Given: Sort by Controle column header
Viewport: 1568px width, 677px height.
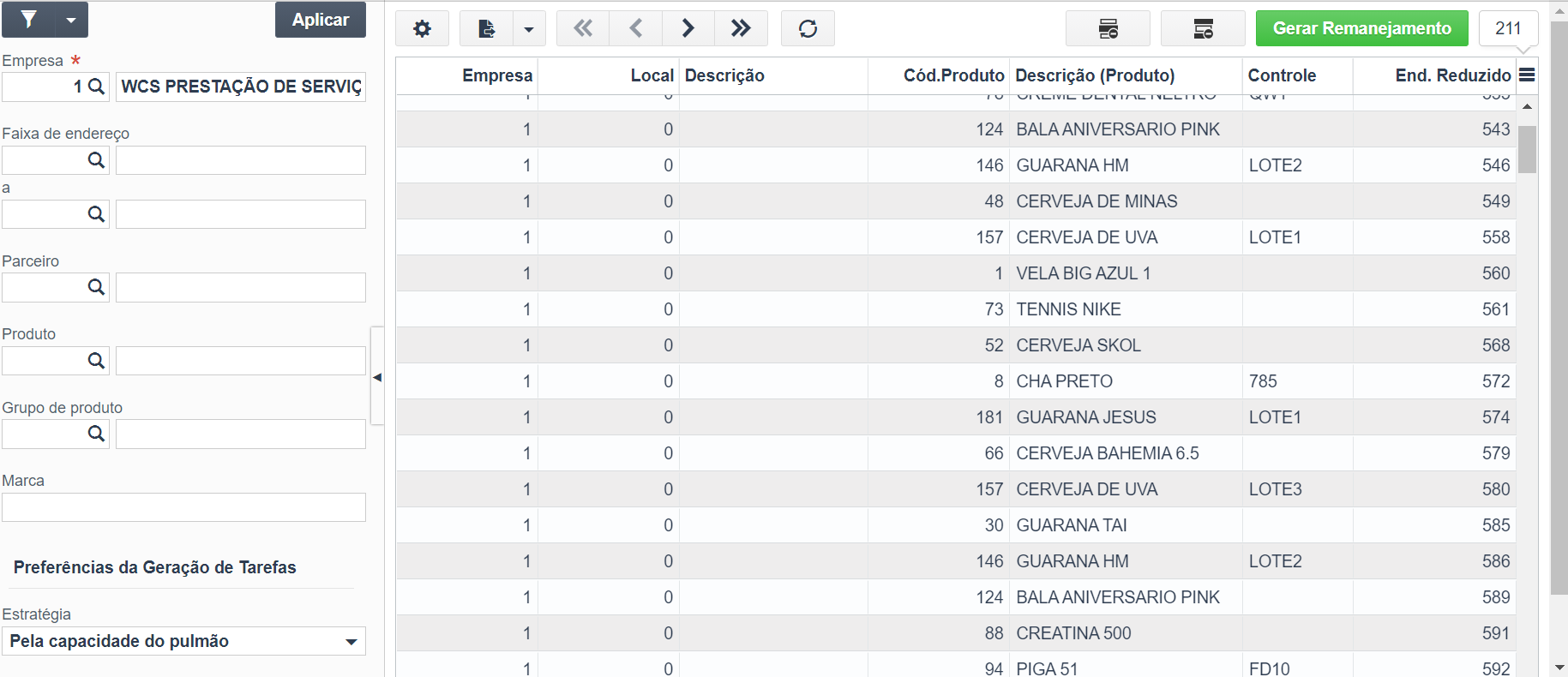Looking at the screenshot, I should pos(1282,75).
